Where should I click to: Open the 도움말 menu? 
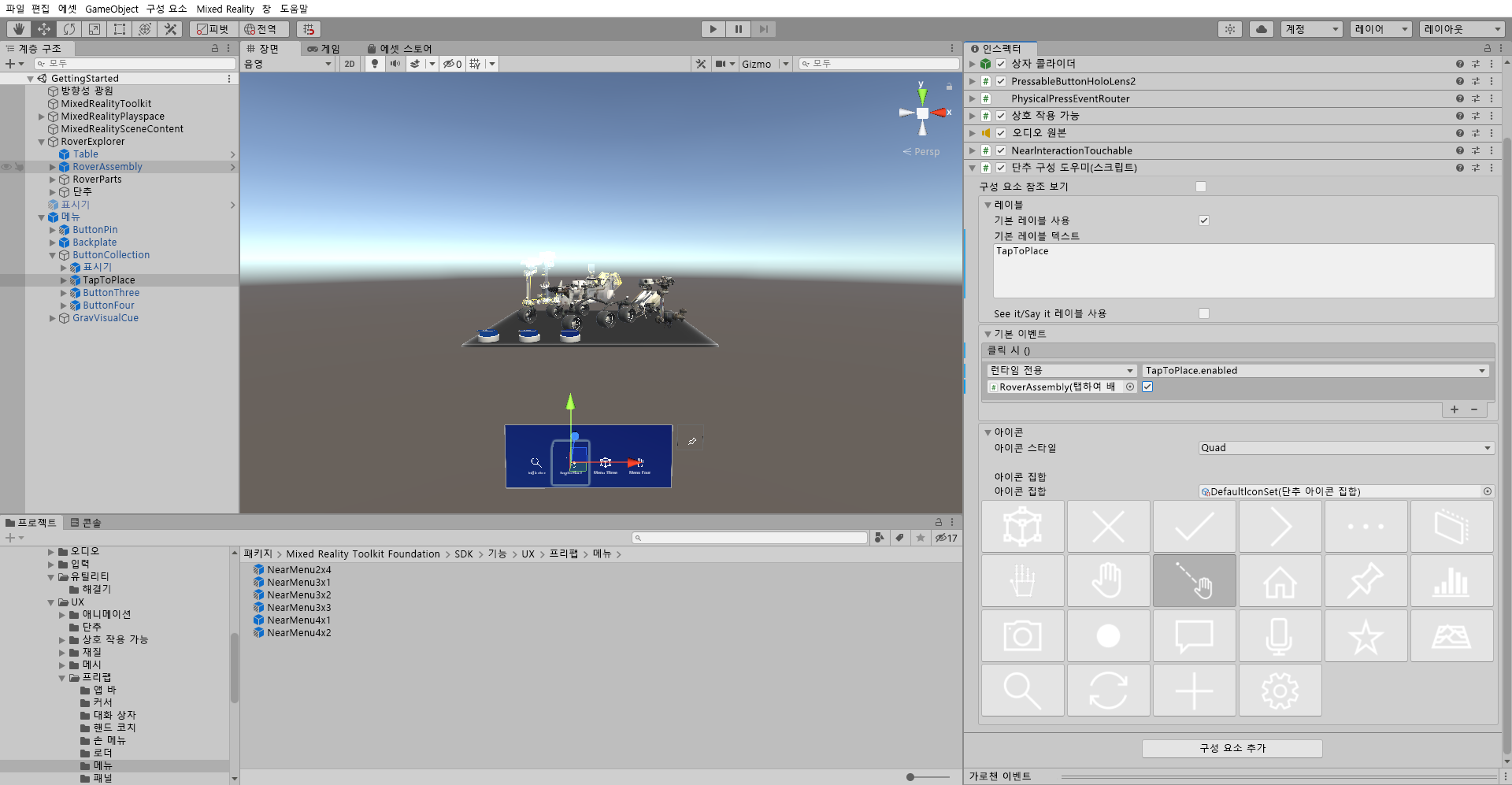294,9
